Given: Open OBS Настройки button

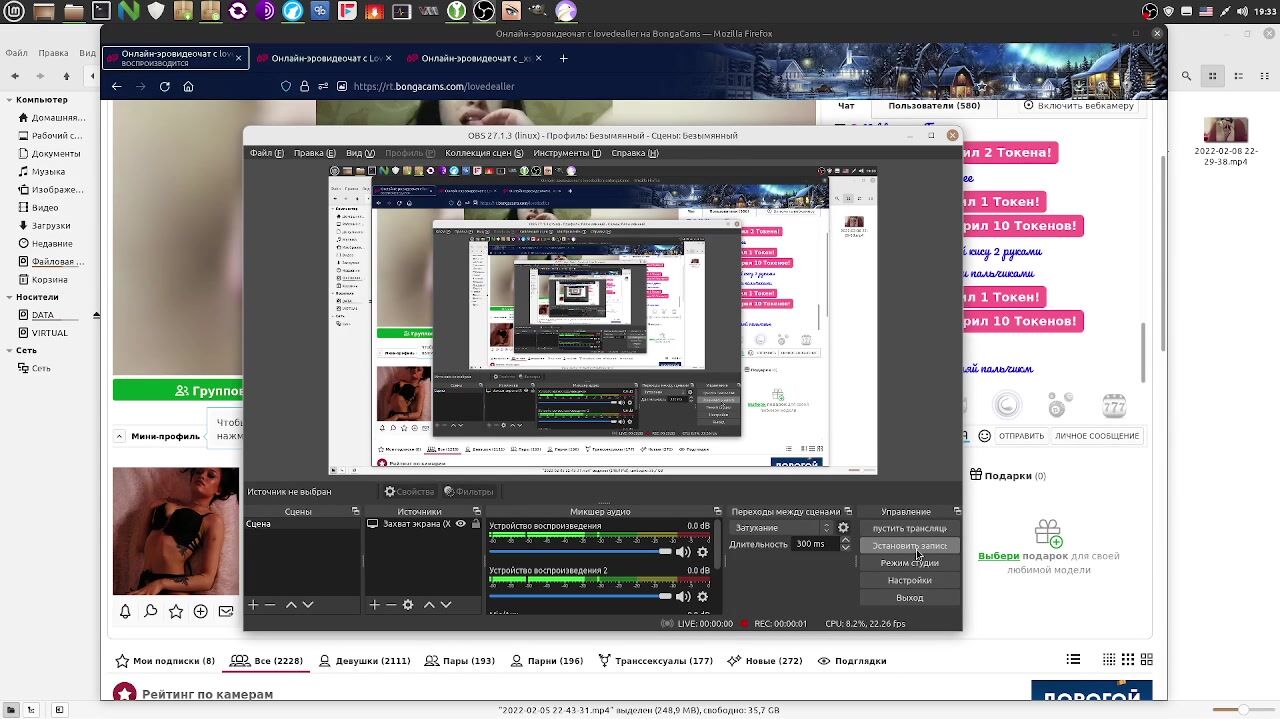Looking at the screenshot, I should point(909,580).
